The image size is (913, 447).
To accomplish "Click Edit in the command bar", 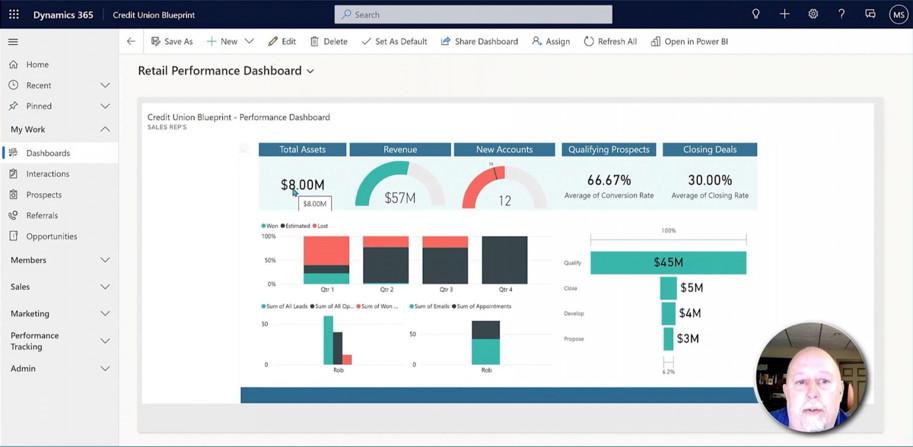I will pyautogui.click(x=282, y=41).
